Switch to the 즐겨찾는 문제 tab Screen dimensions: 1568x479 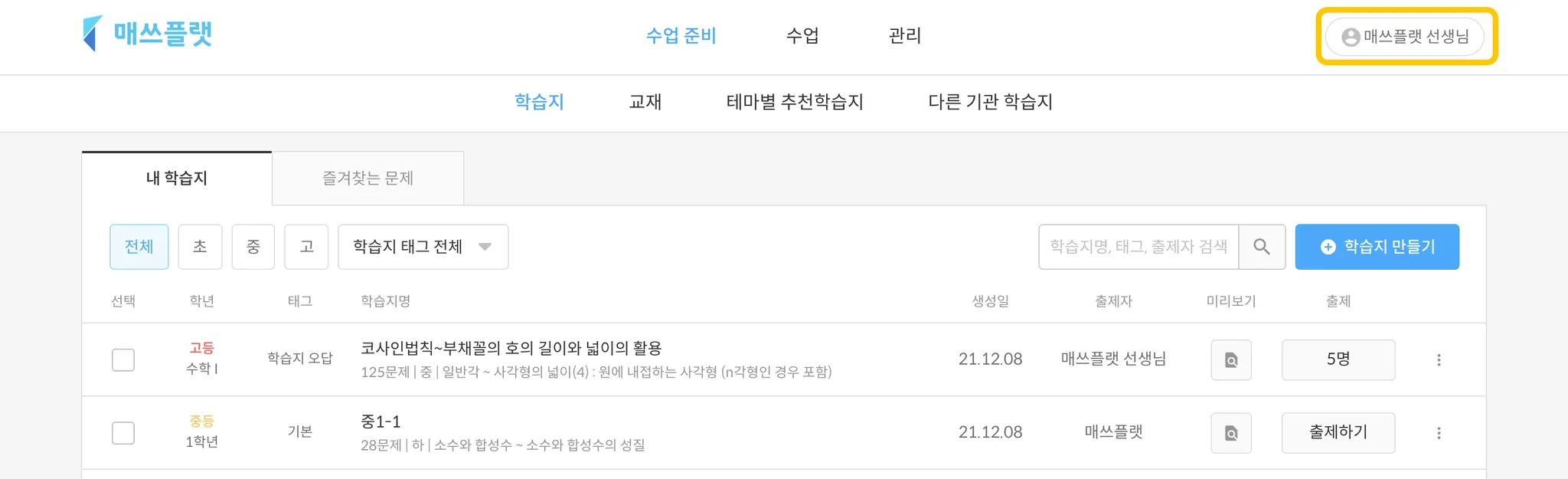point(367,179)
